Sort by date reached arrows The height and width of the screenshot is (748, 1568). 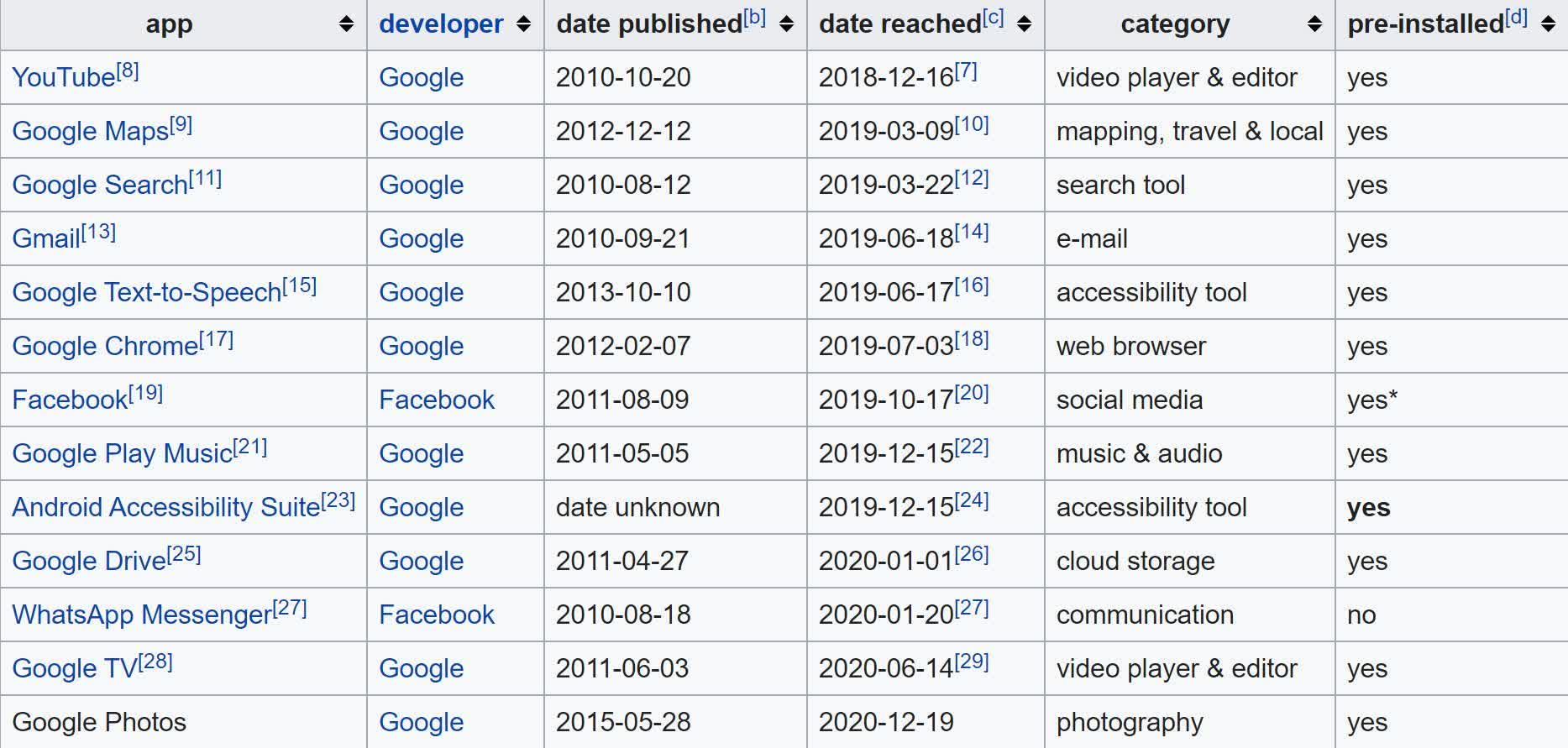1024,24
